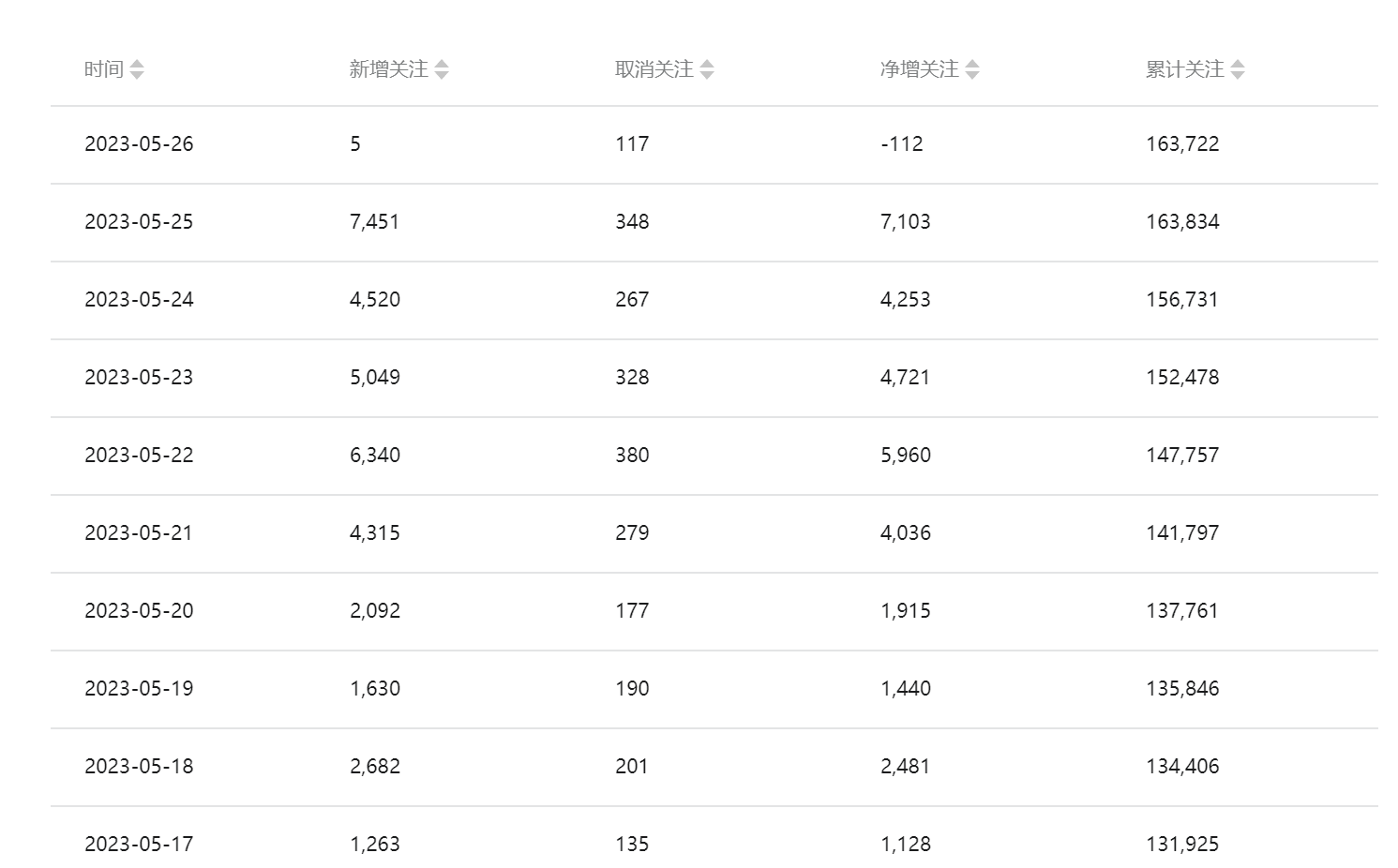Image resolution: width=1398 pixels, height=868 pixels.
Task: Click new follows value 7,451
Action: coord(374,222)
